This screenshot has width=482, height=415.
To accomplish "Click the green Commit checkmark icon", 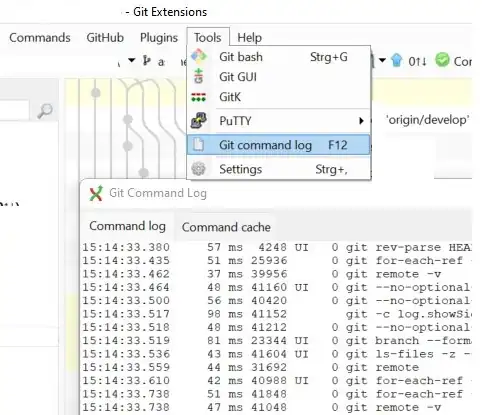I will [x=442, y=60].
